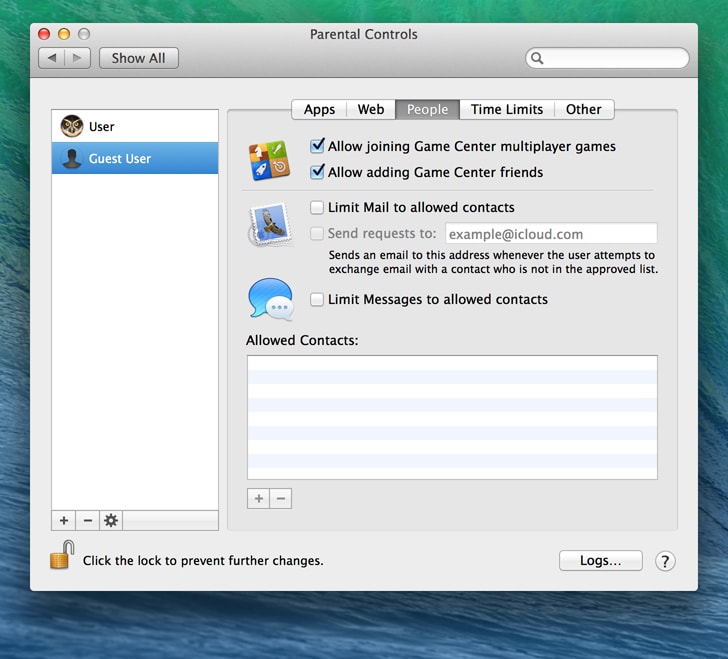The image size is (728, 659).
Task: Enable Limit Mail to allowed contacts
Action: coord(317,207)
